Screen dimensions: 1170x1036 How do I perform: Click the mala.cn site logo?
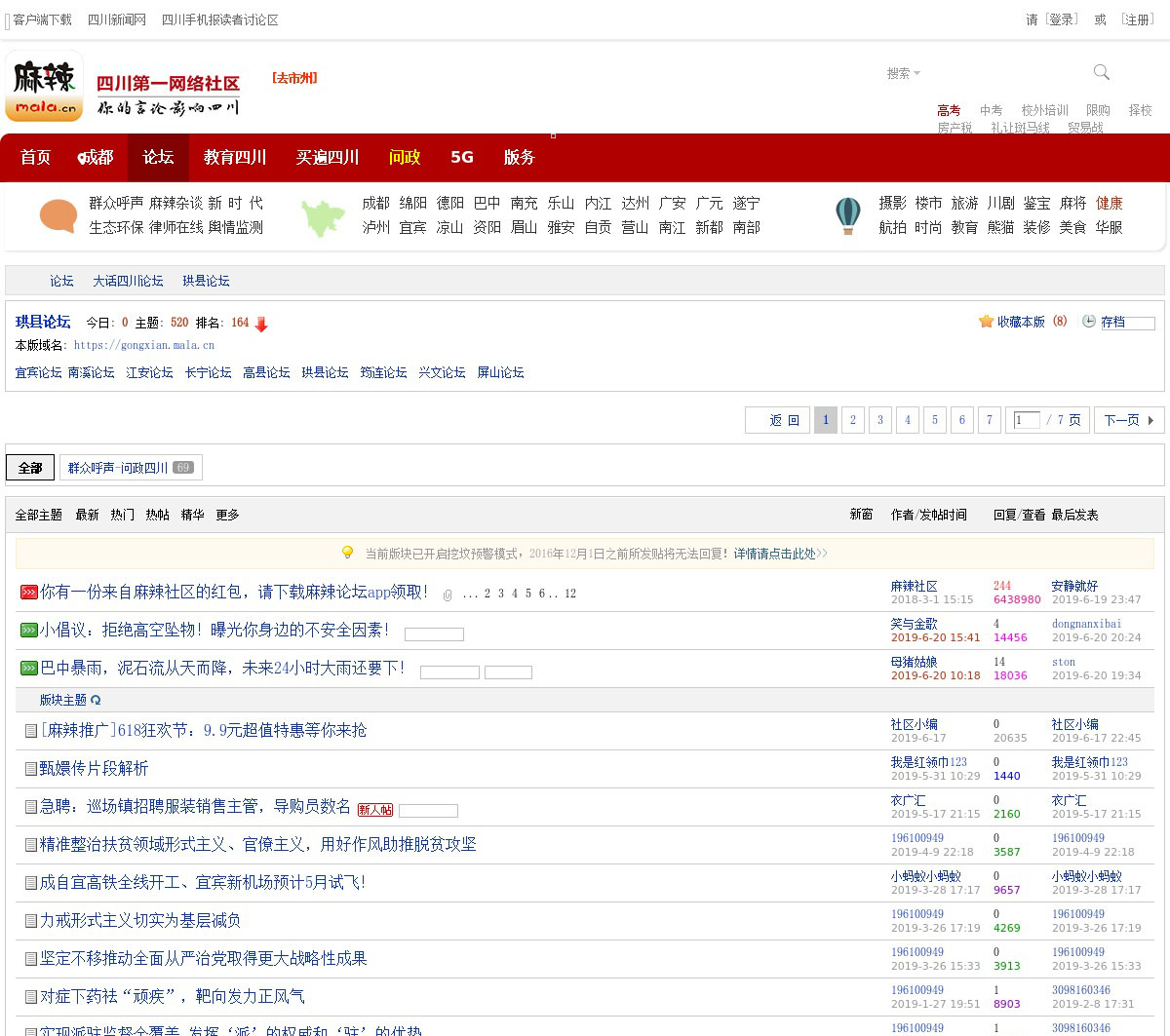[44, 87]
